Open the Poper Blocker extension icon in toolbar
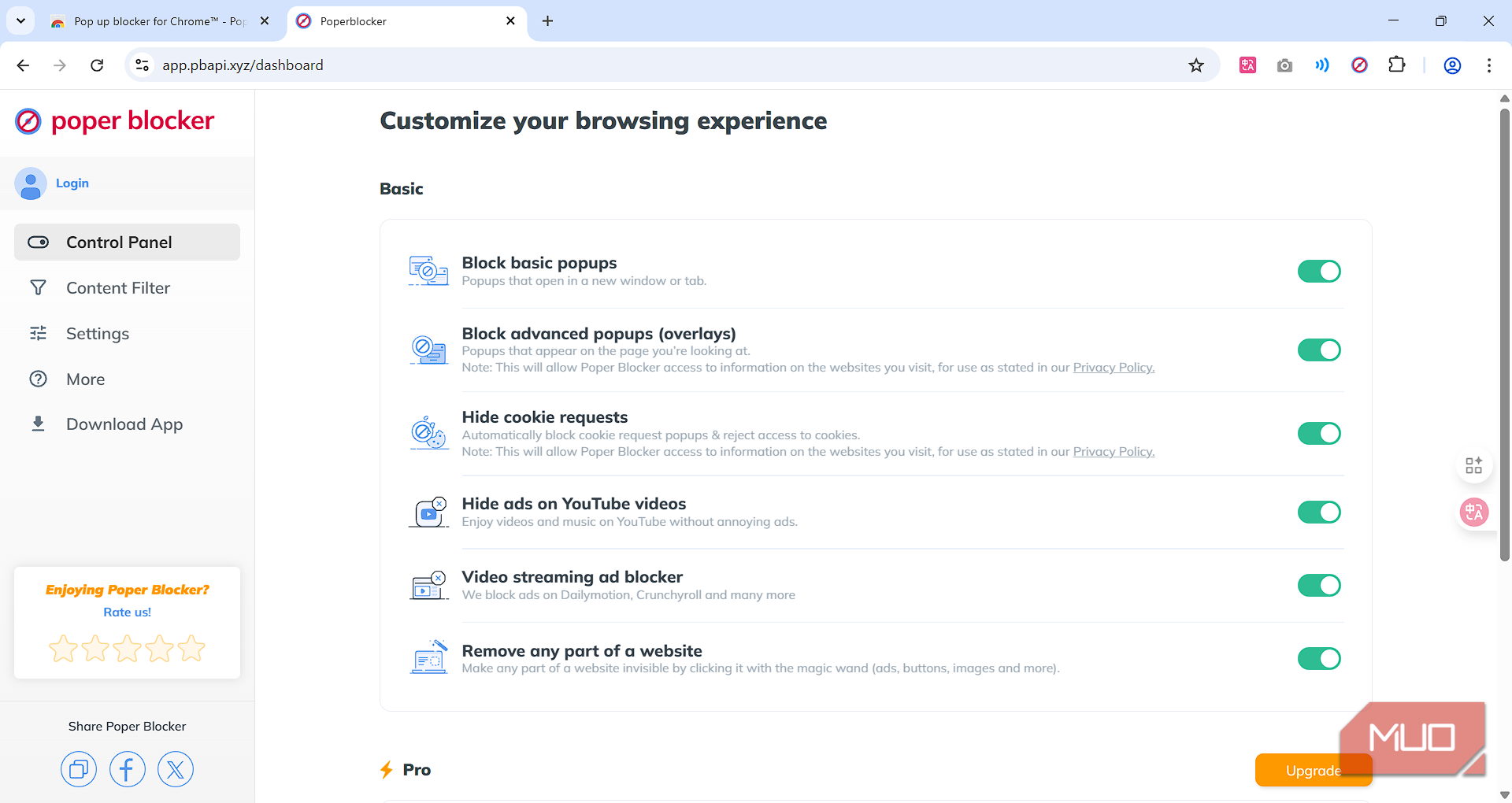Image resolution: width=1512 pixels, height=803 pixels. coord(1359,65)
